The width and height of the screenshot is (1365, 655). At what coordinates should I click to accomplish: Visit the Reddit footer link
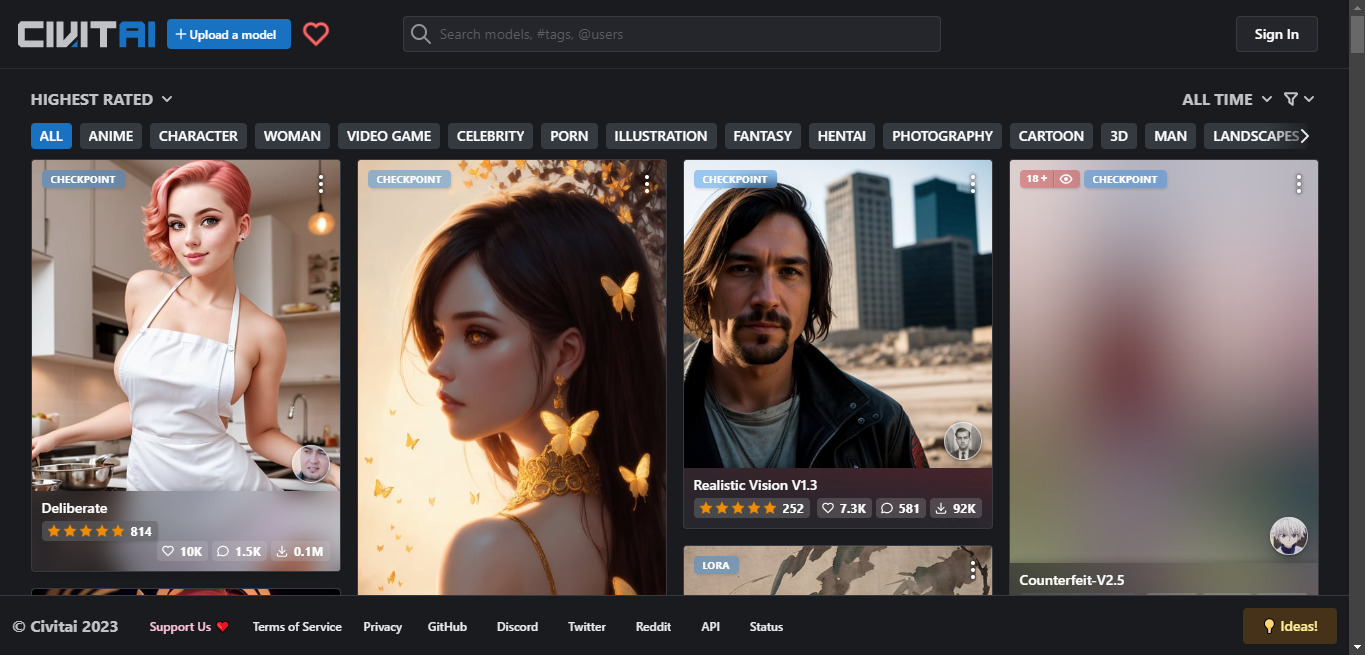pyautogui.click(x=653, y=627)
